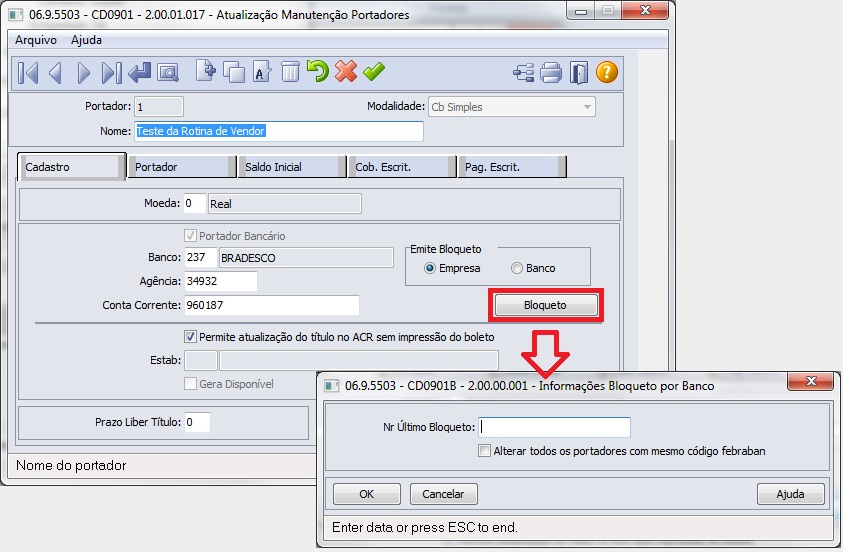This screenshot has height=552, width=843.
Task: Click OK in the Bloqueto dialog
Action: click(367, 494)
